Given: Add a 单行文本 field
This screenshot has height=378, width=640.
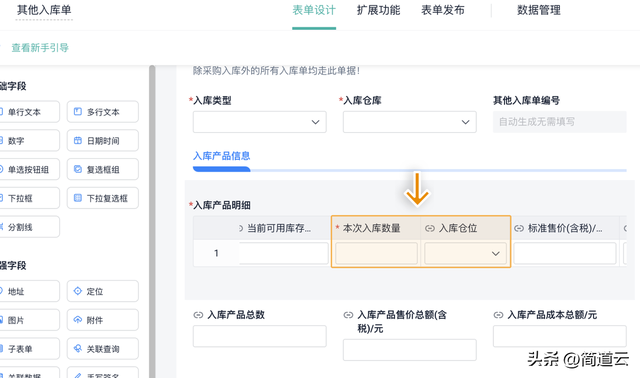Looking at the screenshot, I should pos(29,112).
